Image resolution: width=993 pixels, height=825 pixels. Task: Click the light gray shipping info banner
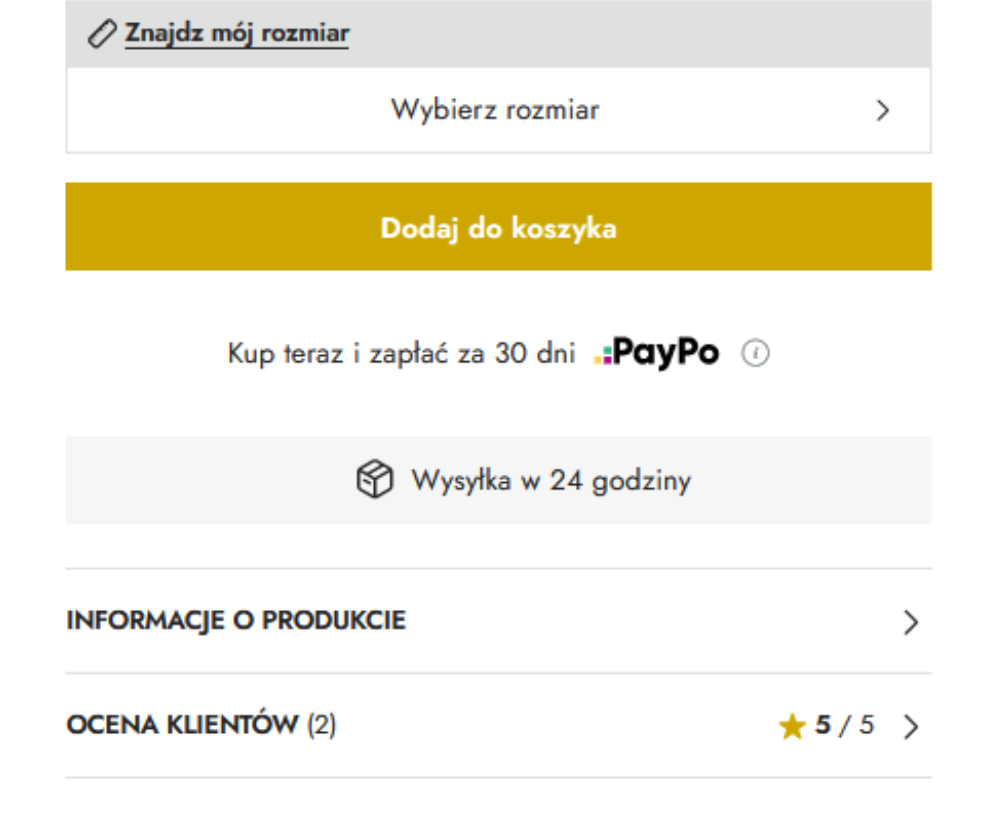tap(498, 481)
